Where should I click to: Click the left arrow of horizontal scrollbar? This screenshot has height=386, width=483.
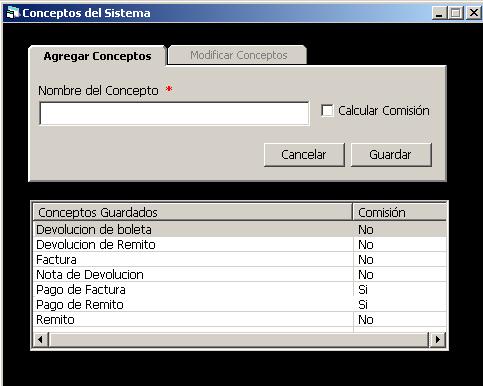coord(40,340)
